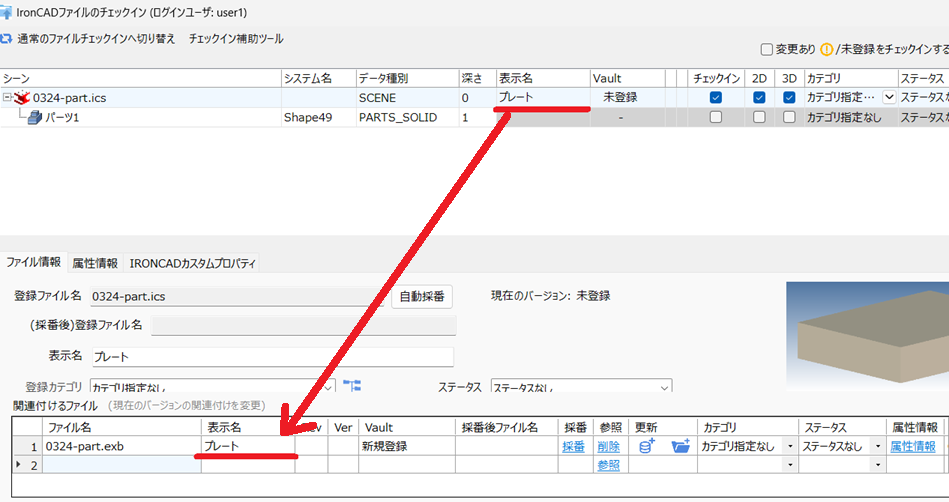Check チェックイン checkbox for パーツ1 row
949x502 pixels.
pos(715,117)
